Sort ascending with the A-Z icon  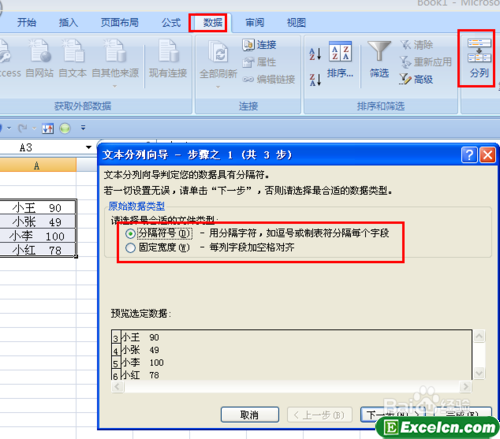(315, 54)
